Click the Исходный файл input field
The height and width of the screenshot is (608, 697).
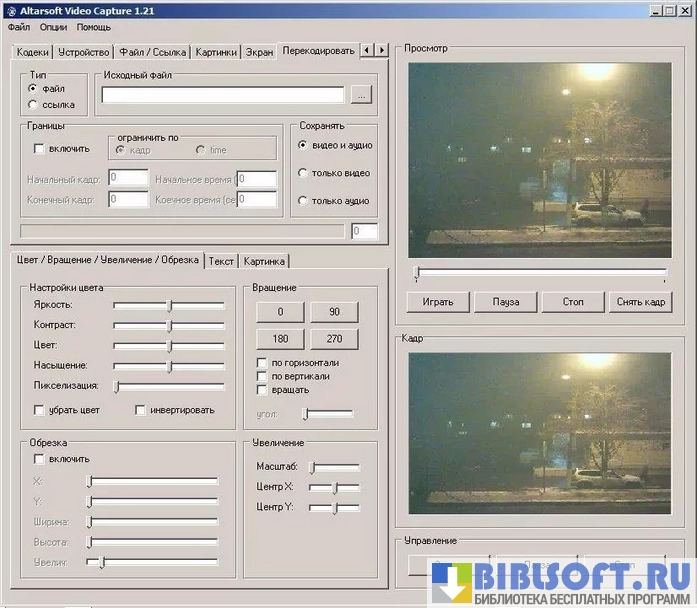pyautogui.click(x=222, y=95)
